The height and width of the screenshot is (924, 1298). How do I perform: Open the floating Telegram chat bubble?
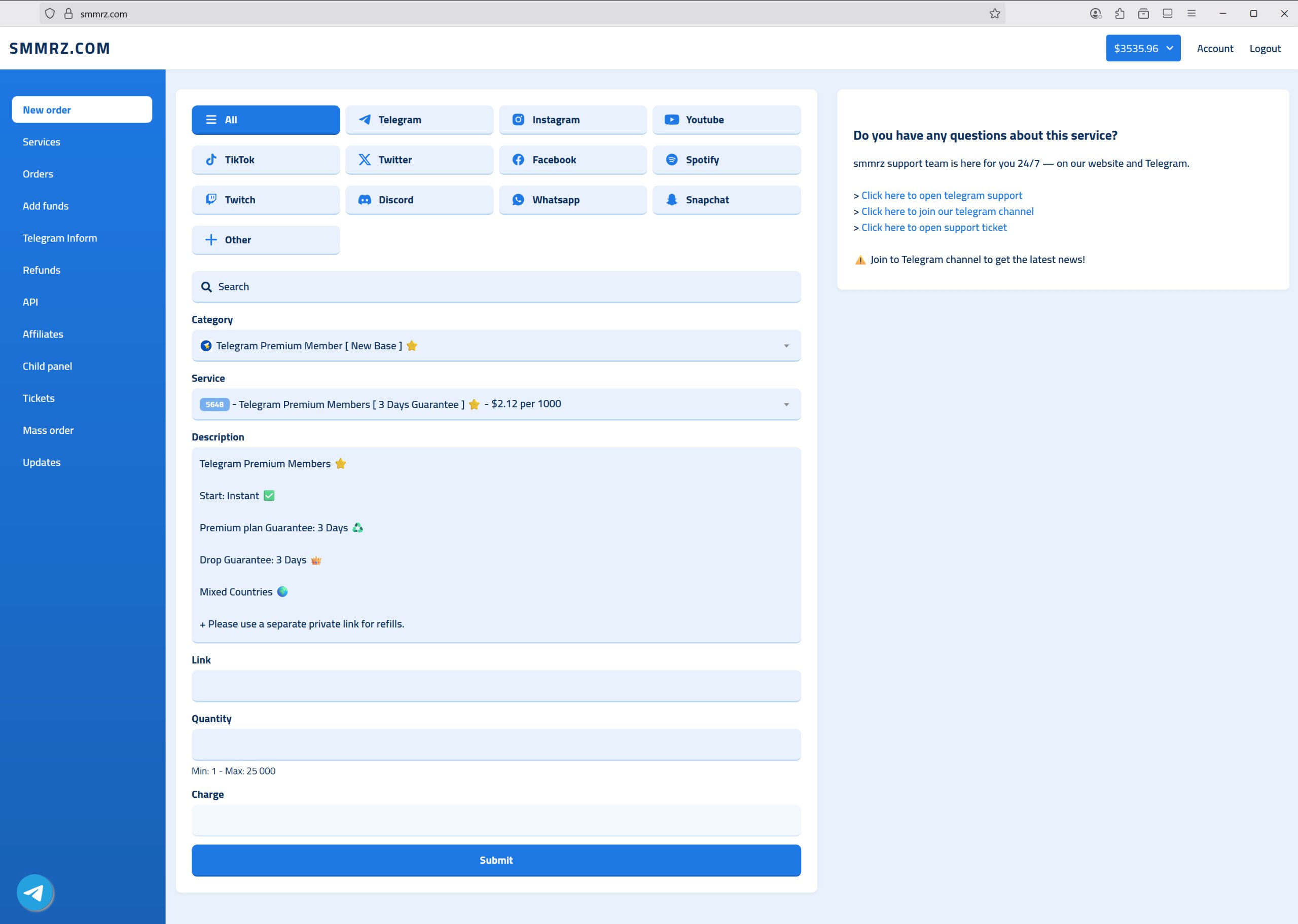point(34,892)
